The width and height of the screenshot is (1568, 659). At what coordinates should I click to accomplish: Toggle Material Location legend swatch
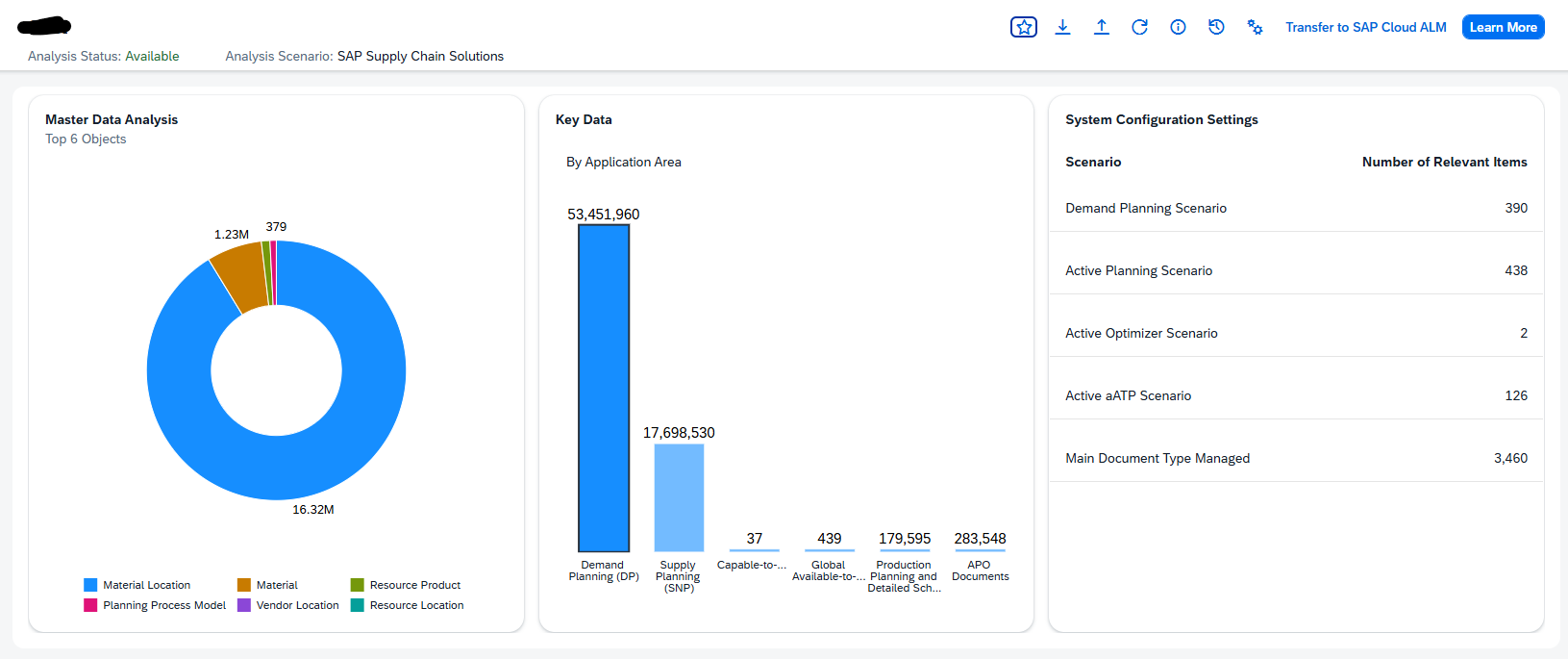(90, 585)
